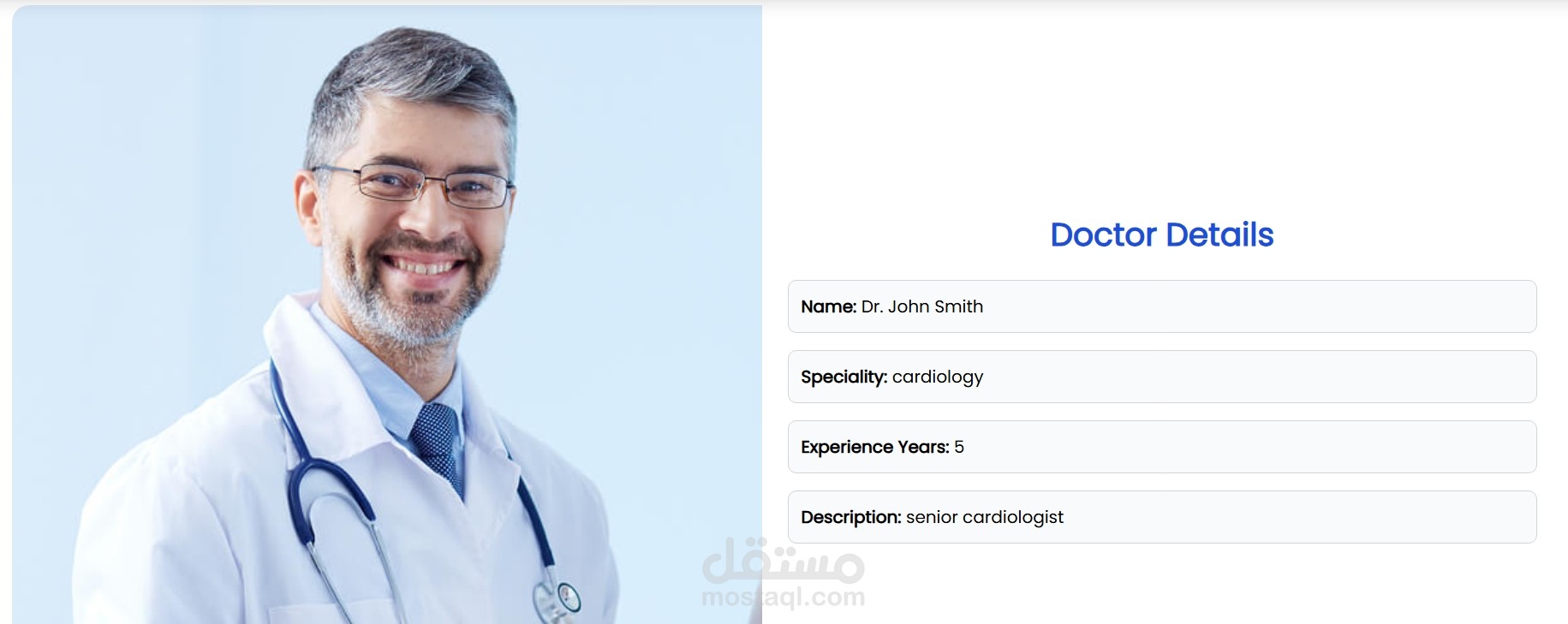This screenshot has height=624, width=1568.
Task: Click the doctor's portrait photo
Action: pos(387,314)
